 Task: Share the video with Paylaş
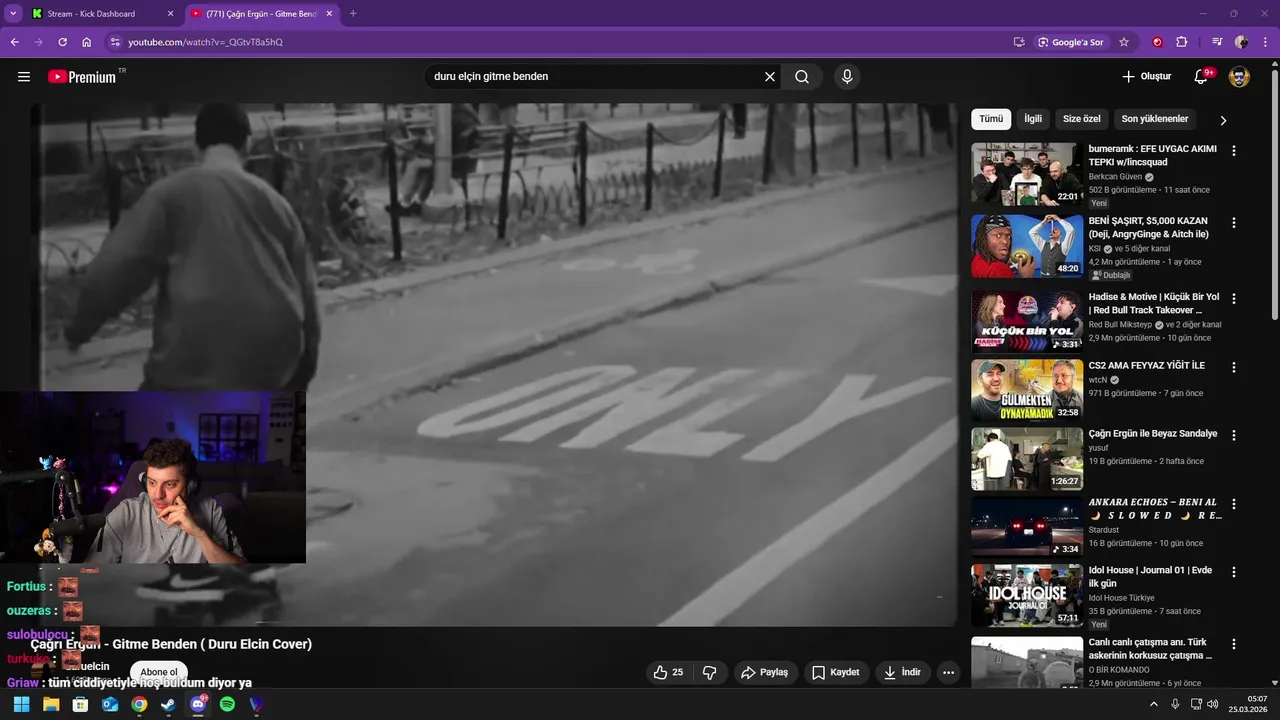tap(765, 672)
